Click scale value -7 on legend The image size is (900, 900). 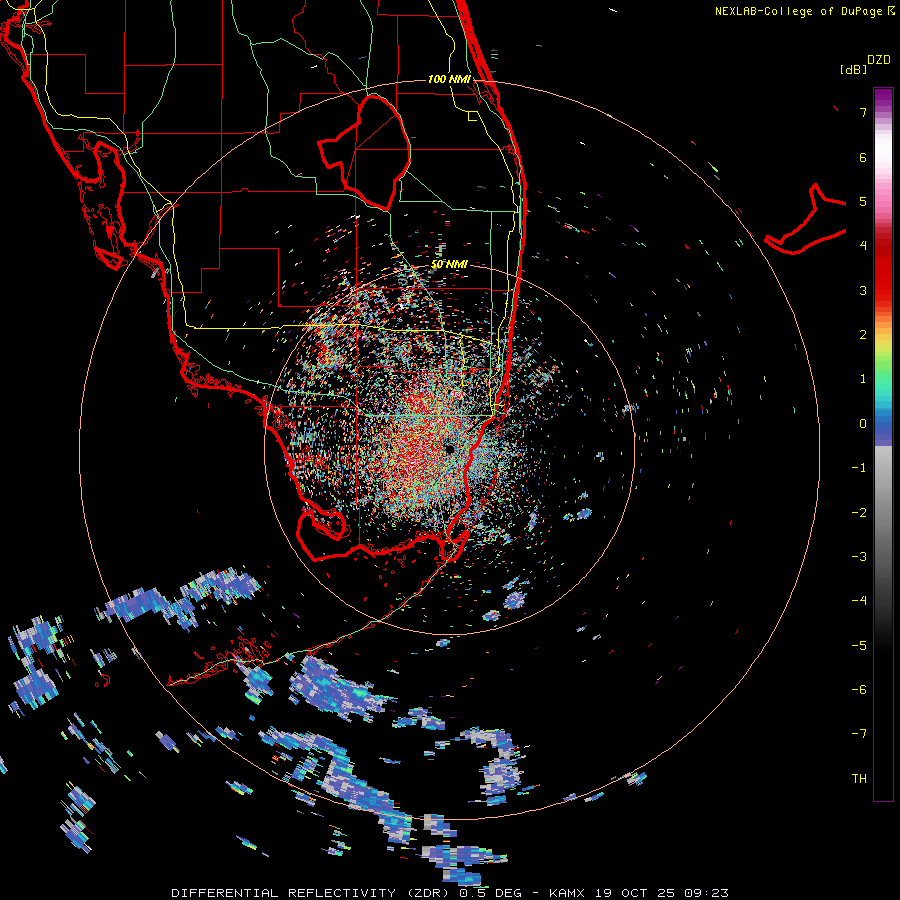859,734
